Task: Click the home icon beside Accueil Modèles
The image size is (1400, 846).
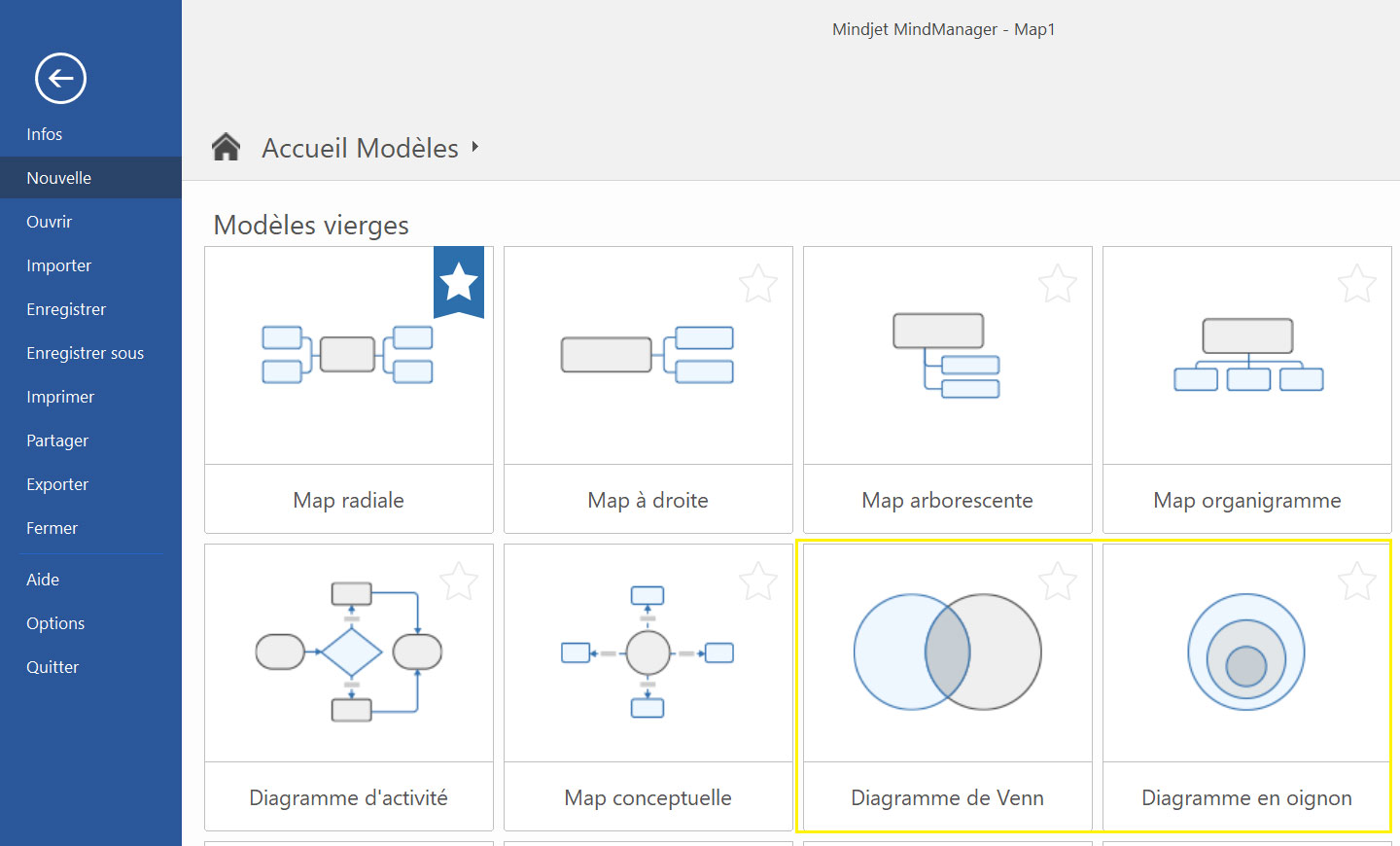Action: (x=226, y=147)
